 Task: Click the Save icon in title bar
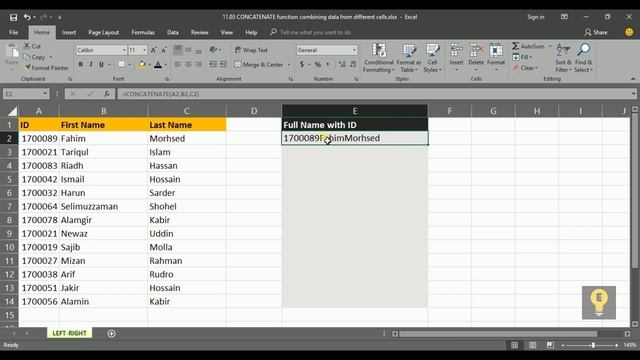(13, 17)
